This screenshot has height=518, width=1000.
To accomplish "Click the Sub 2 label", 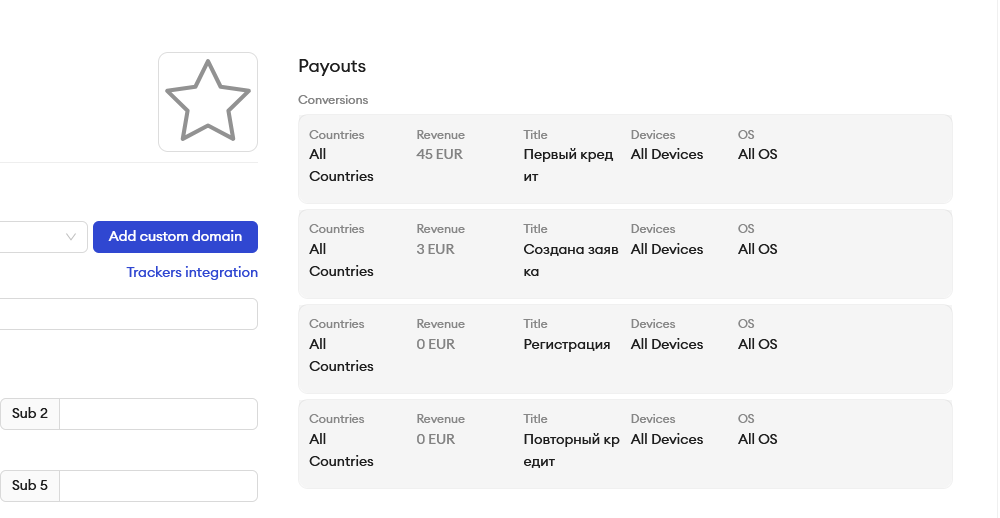I will [30, 414].
